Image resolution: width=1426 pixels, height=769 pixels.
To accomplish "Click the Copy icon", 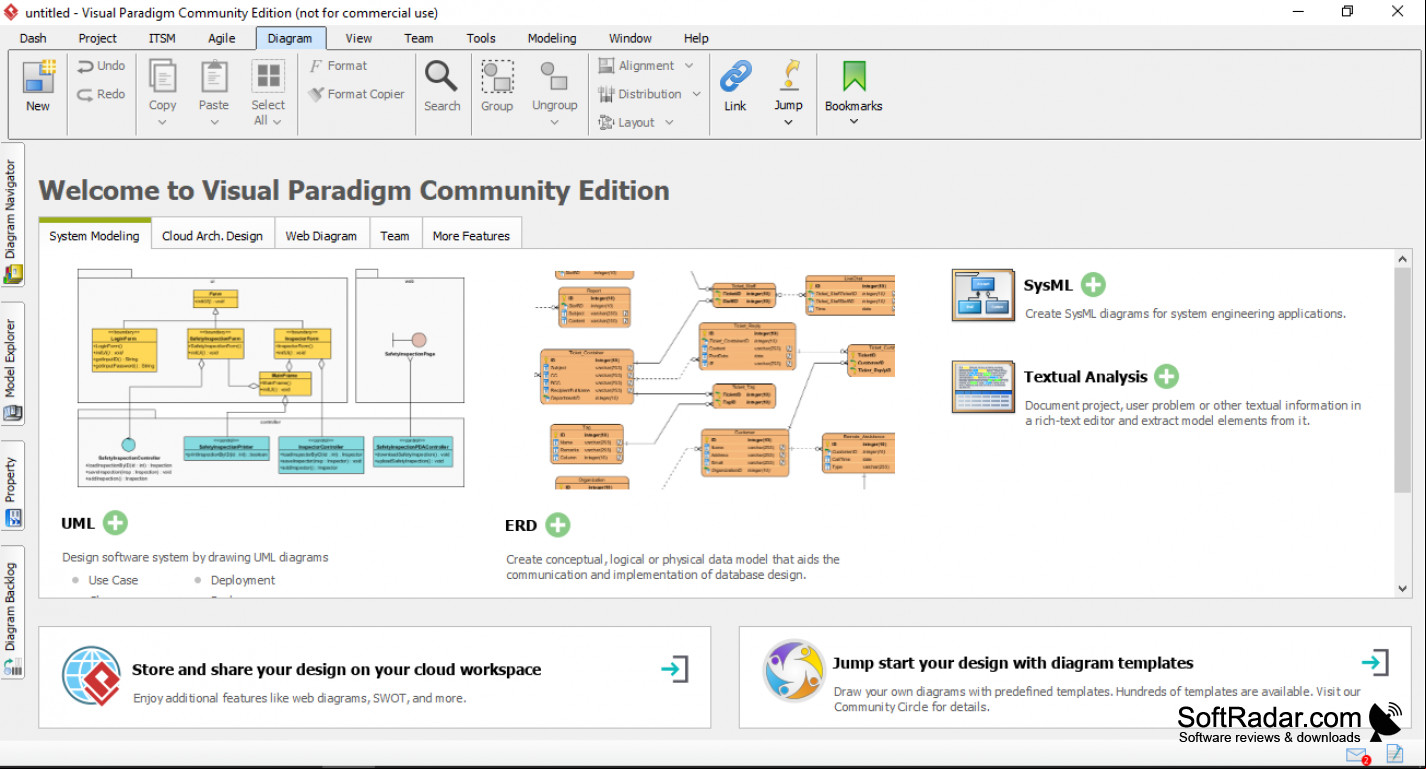I will [x=162, y=76].
